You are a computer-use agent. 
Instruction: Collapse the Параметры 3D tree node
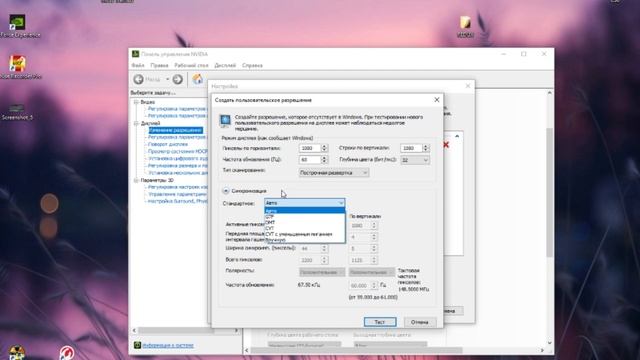[x=136, y=180]
